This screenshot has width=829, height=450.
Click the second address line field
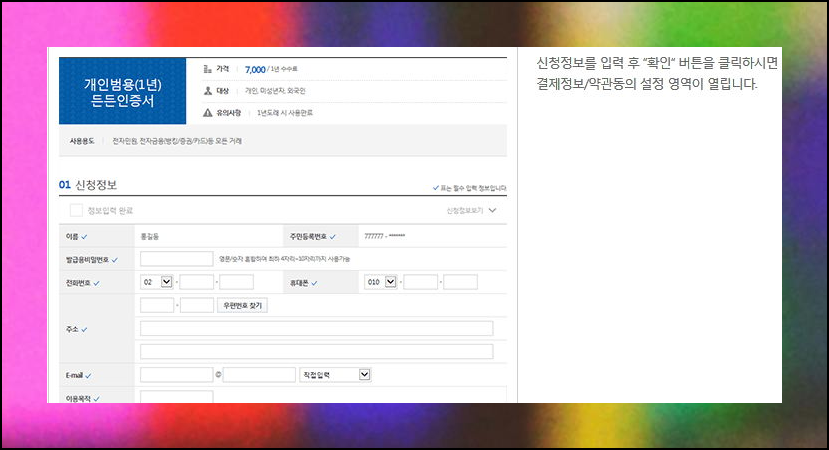[317, 352]
